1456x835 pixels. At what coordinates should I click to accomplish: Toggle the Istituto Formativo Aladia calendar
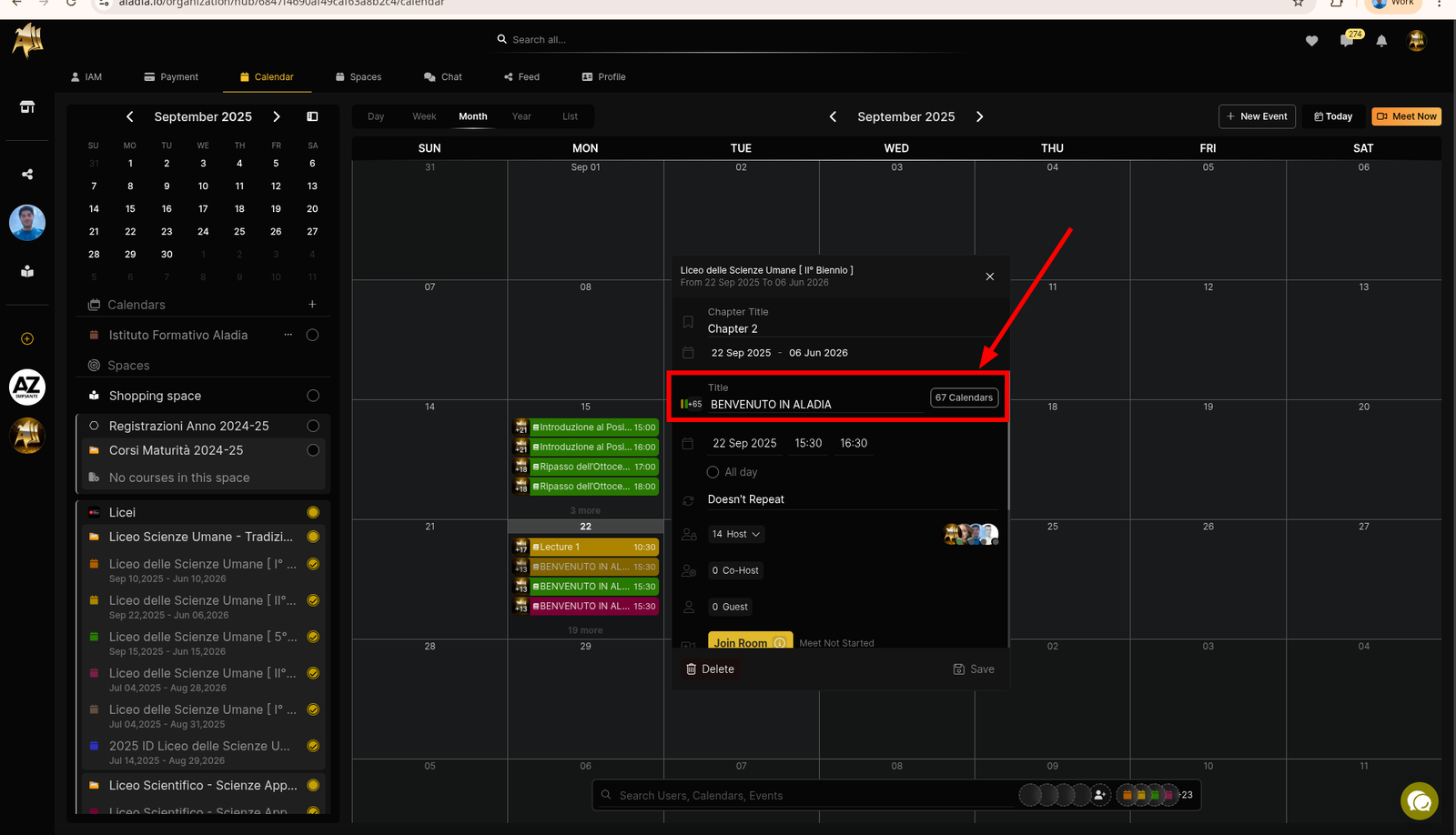point(312,335)
